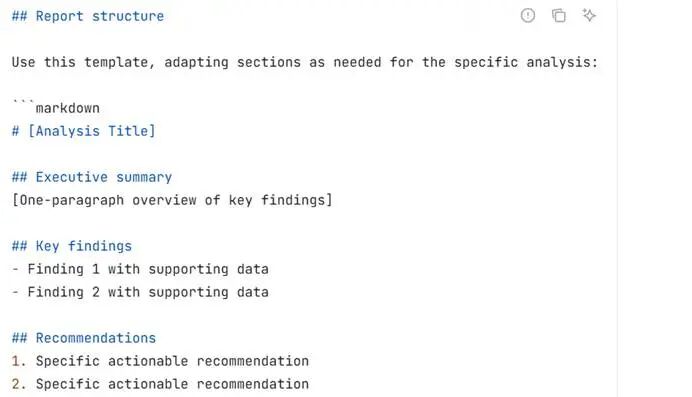Click the '[One-paragraph overview of key findings]' placeholder
This screenshot has width=692, height=397.
[x=172, y=200]
